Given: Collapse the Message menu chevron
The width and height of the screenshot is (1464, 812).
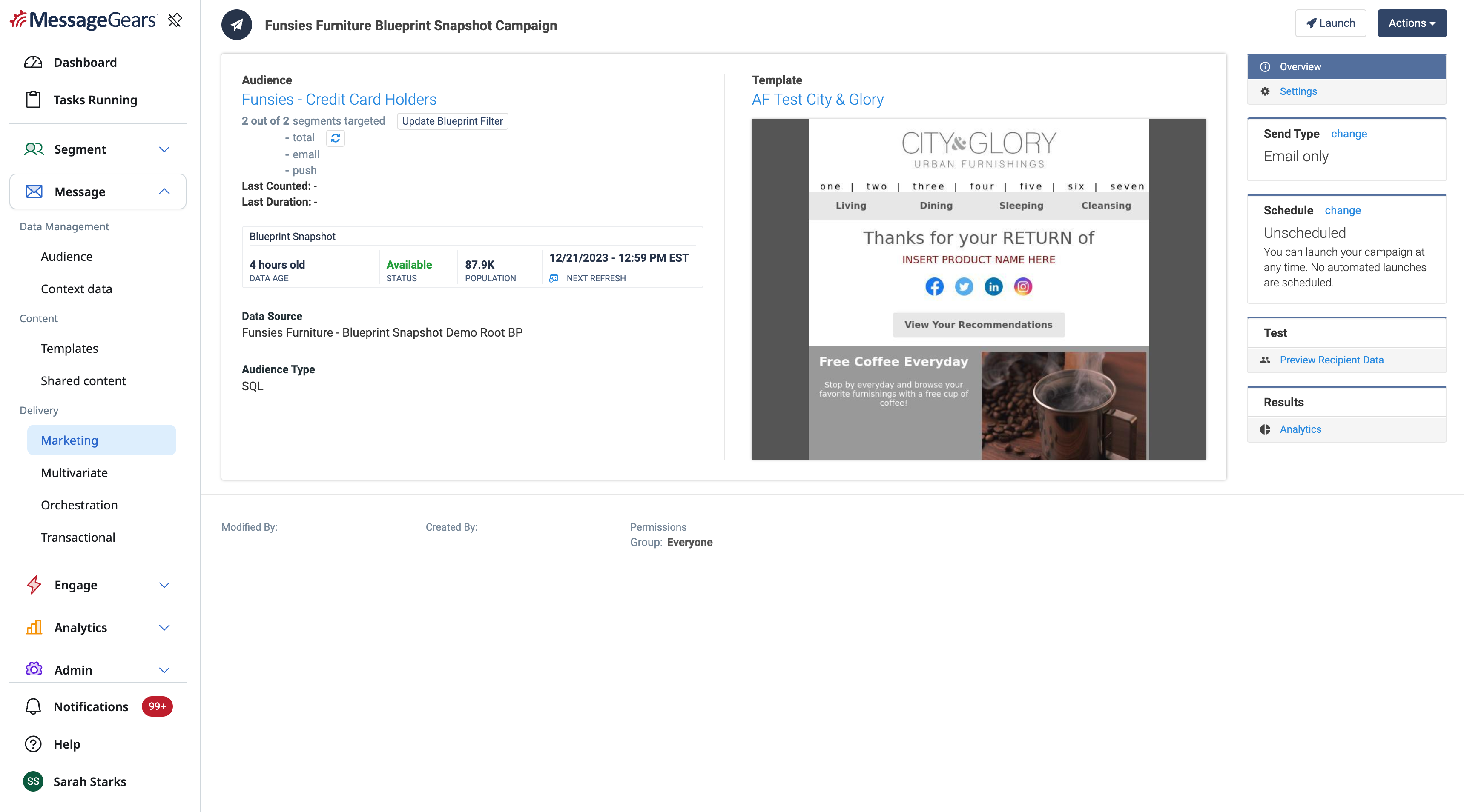Looking at the screenshot, I should [164, 192].
